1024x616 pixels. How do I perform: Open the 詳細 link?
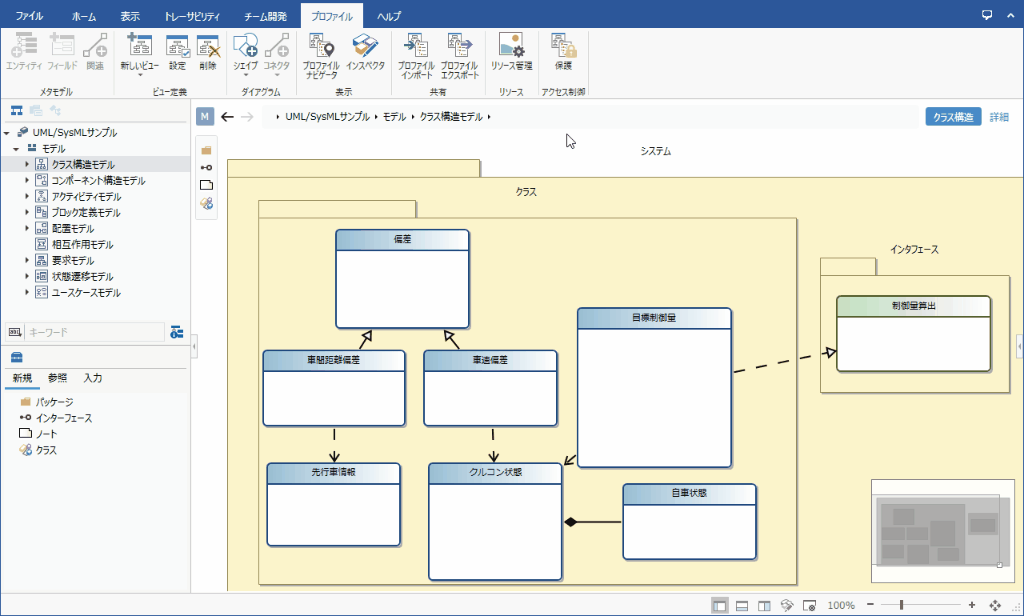[998, 117]
